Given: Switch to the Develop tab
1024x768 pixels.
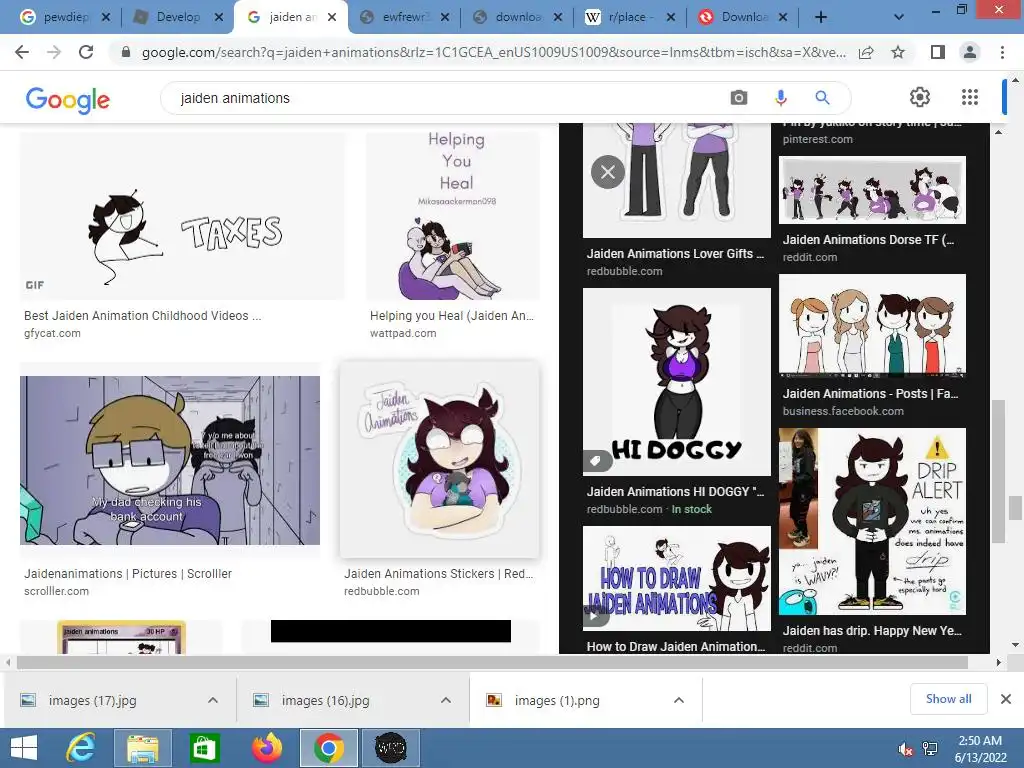Looking at the screenshot, I should 176,18.
